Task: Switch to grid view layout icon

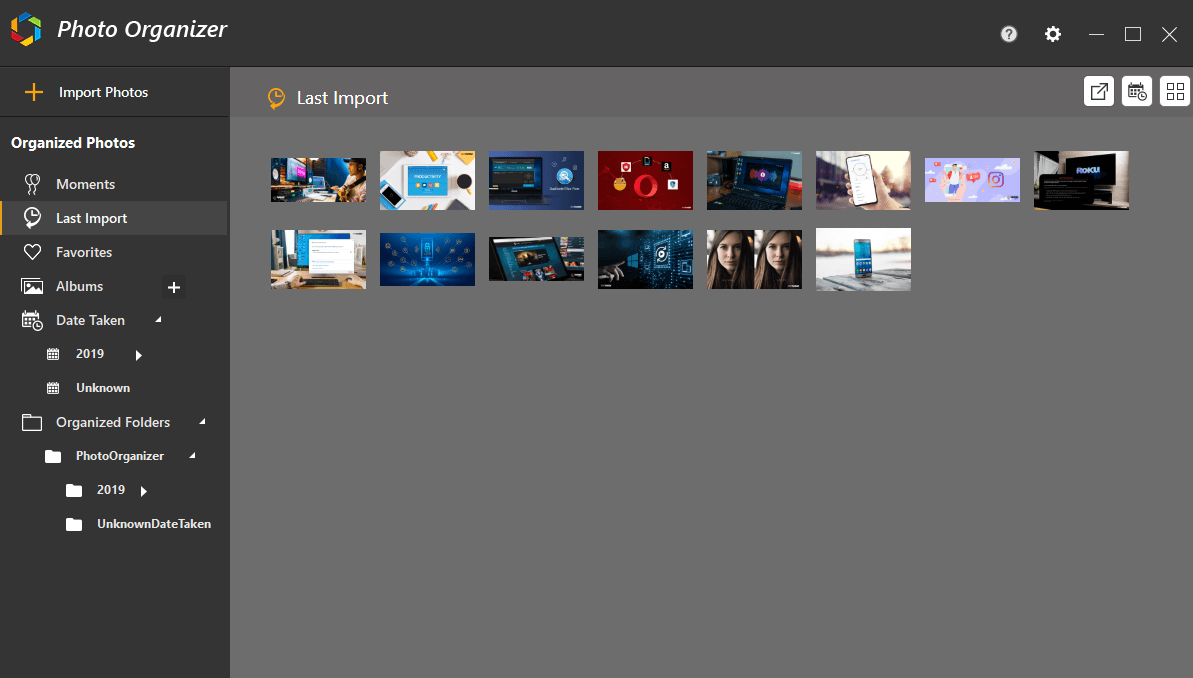Action: (1174, 90)
